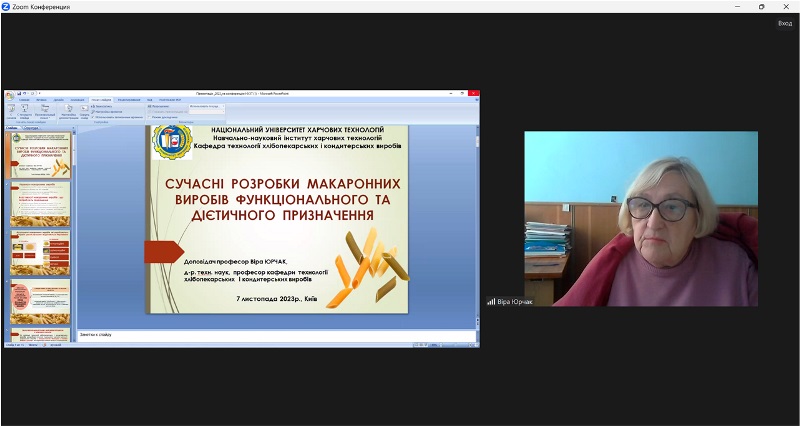Switch to Структура pane tab
The image size is (800, 426).
pos(31,128)
